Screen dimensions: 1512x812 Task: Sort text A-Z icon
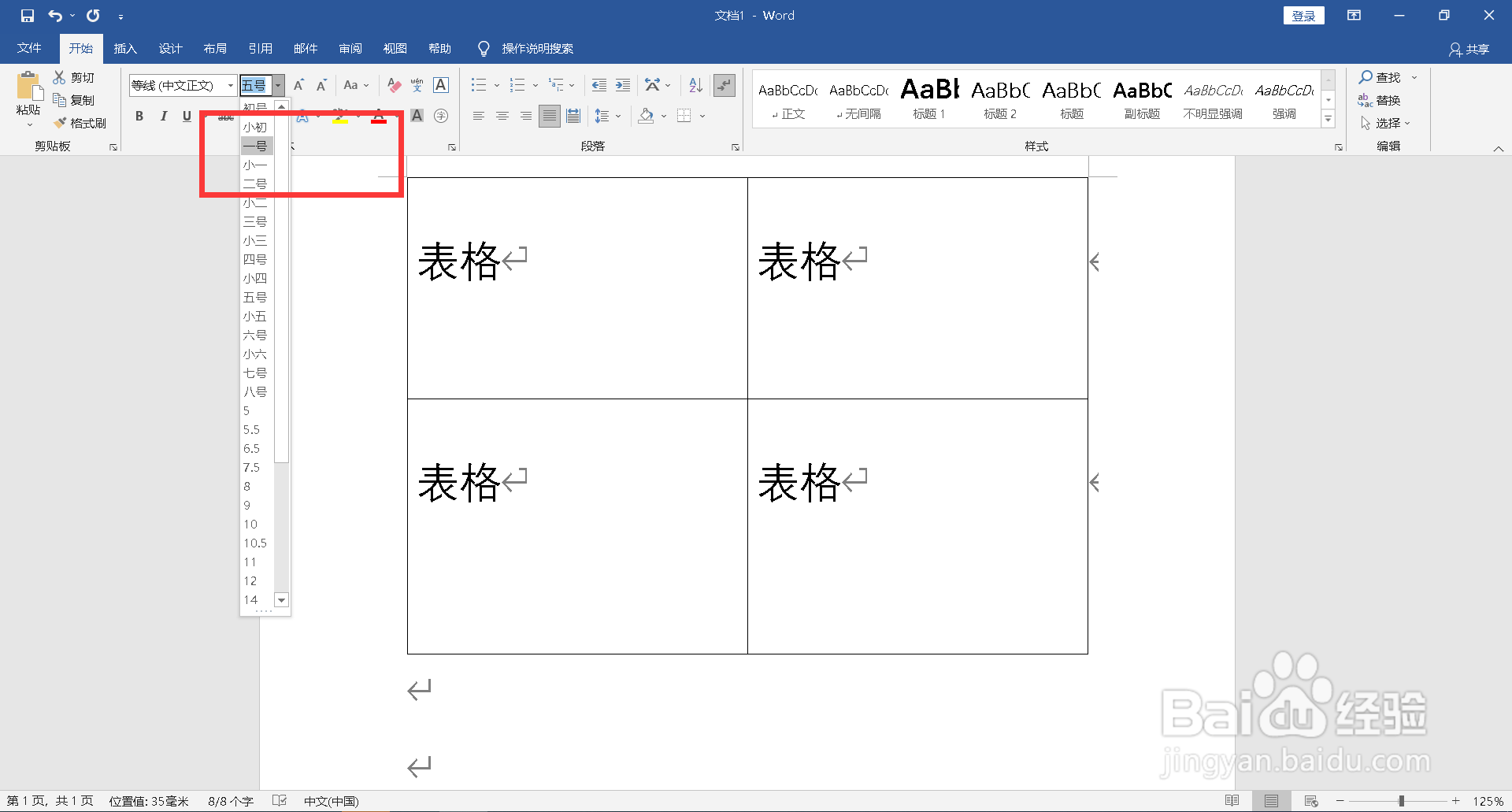695,85
